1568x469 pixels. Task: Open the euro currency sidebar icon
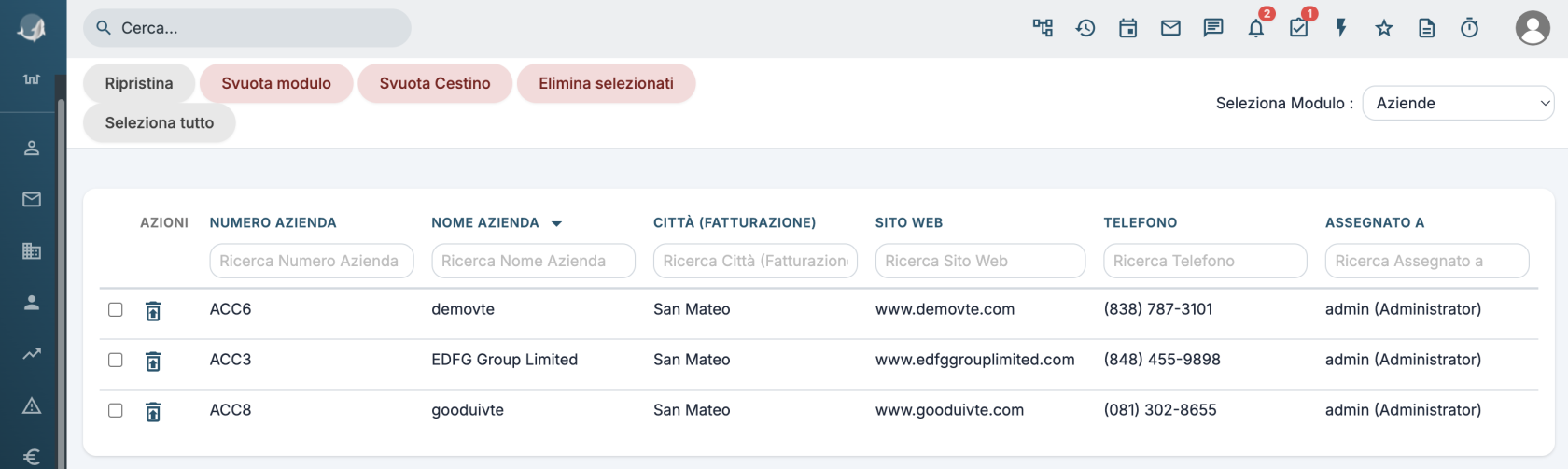(x=32, y=456)
